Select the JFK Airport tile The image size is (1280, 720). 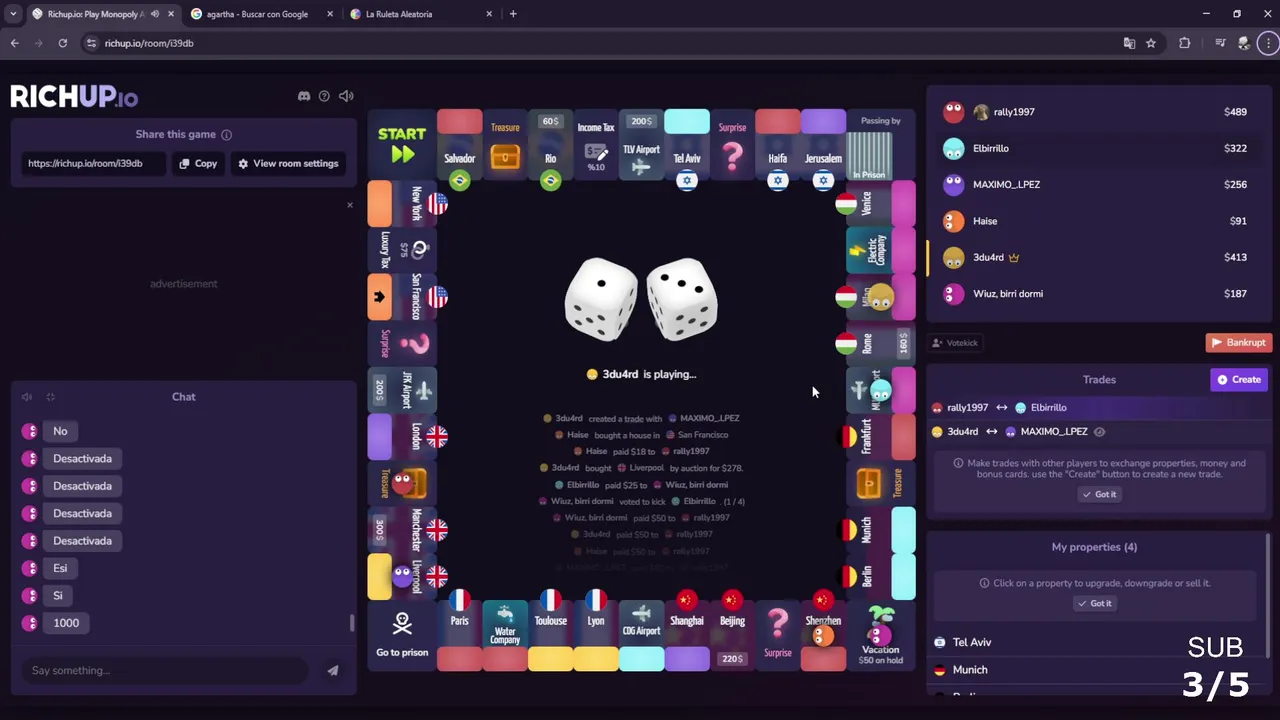402,390
